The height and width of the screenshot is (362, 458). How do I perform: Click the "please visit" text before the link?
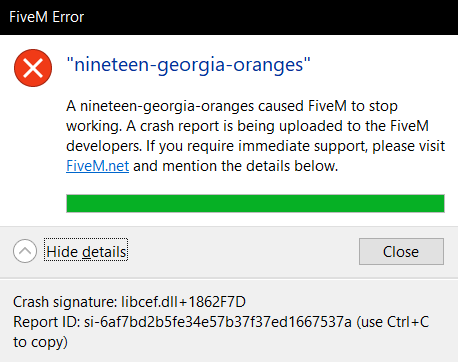(x=408, y=146)
